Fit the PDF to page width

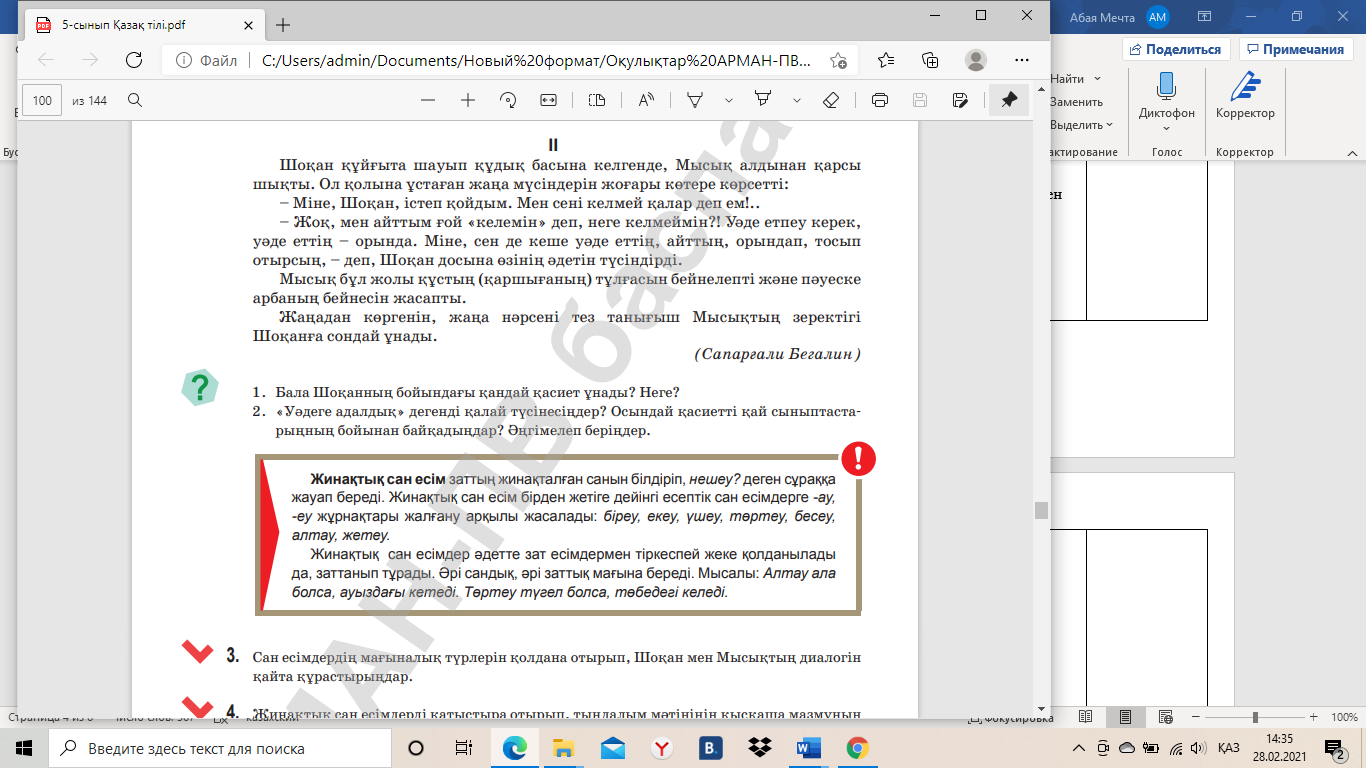[x=548, y=100]
